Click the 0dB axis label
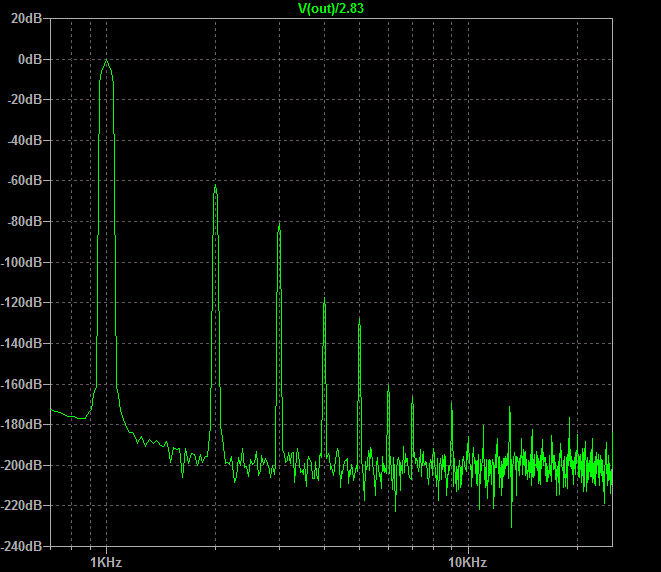 (x=30, y=59)
